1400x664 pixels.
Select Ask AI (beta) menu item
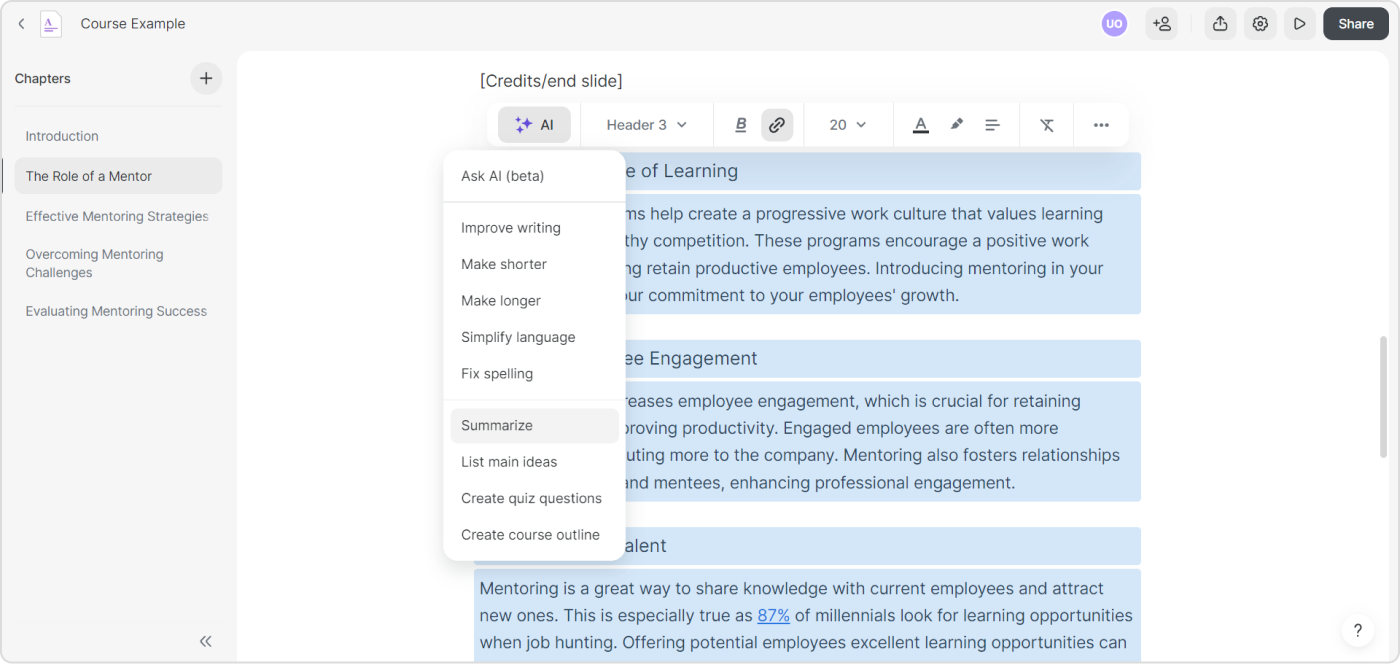coord(534,176)
